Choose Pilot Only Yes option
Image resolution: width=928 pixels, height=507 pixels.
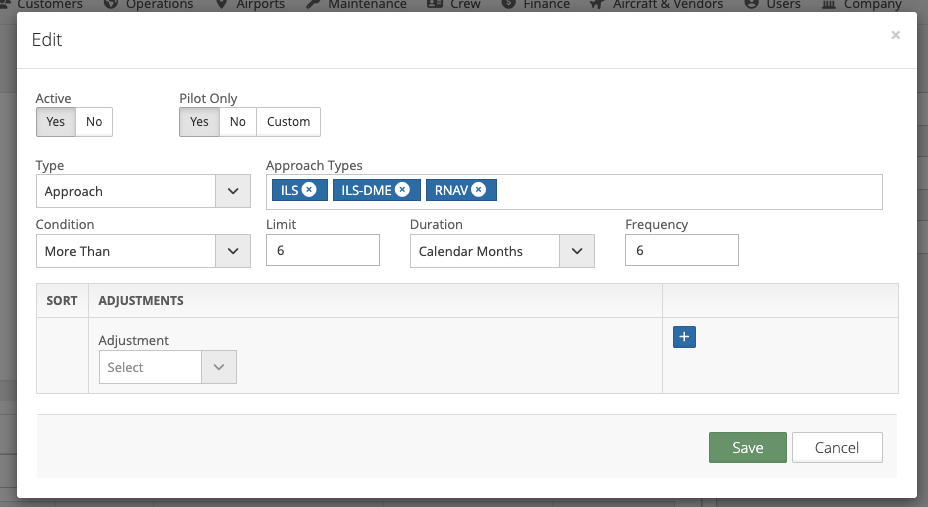pos(200,122)
